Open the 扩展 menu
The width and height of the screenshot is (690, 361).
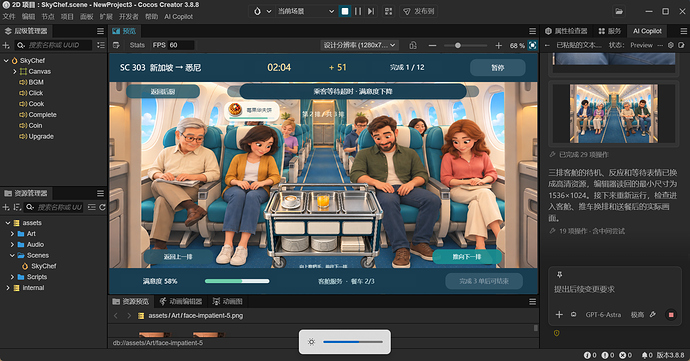(x=106, y=17)
